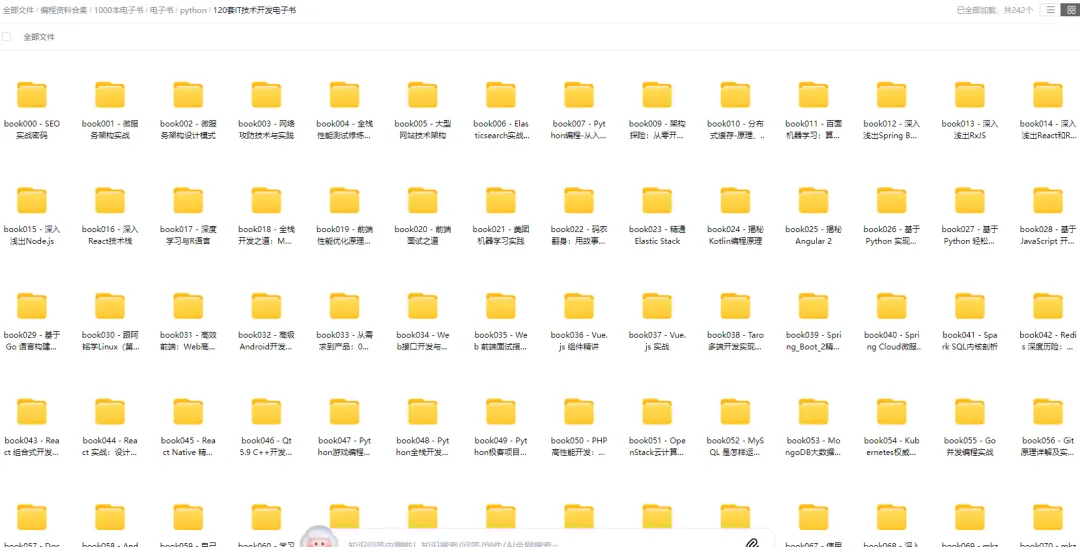
Task: Open book046 Qt 5.9 C++ folder icon
Action: (x=267, y=412)
